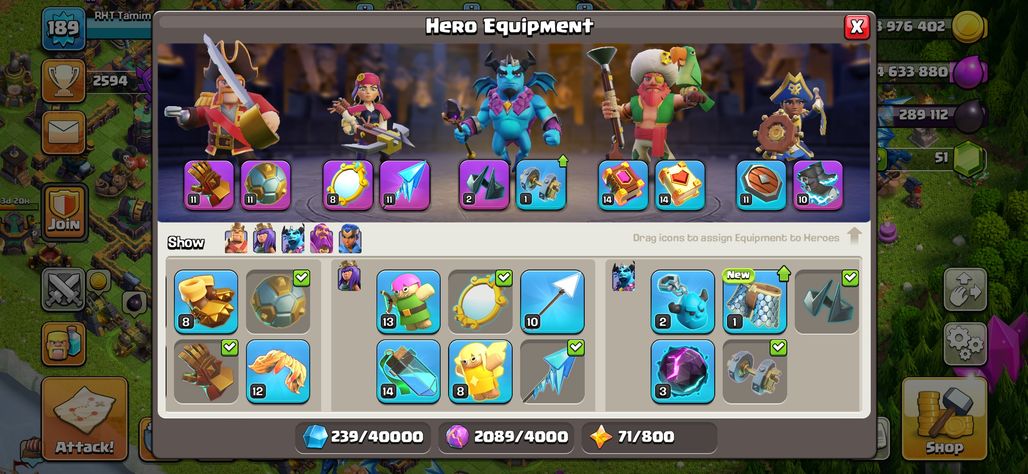Toggle the equipped Frozen Arrow in inventory

(551, 370)
